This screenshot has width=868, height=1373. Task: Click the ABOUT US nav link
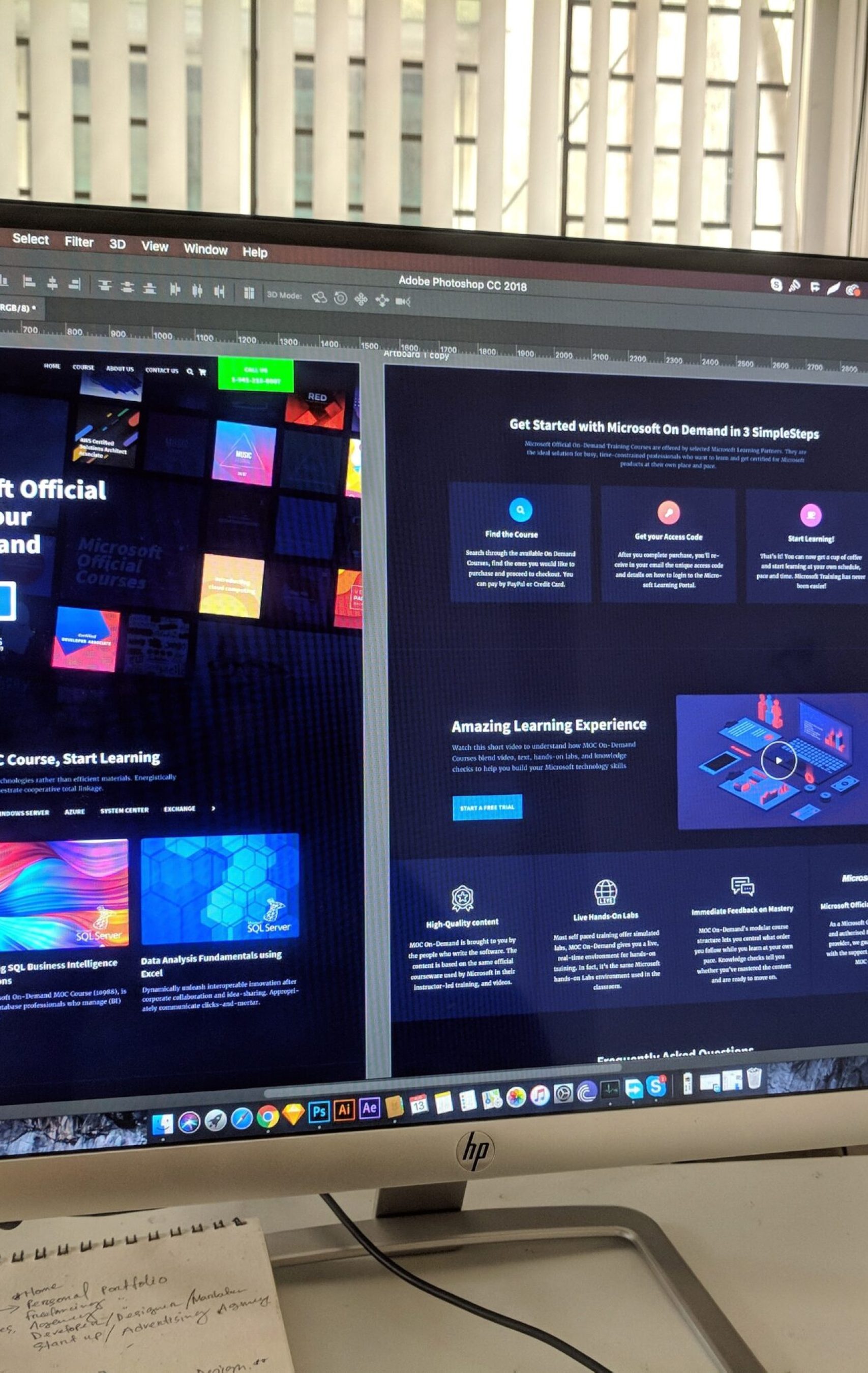[120, 368]
